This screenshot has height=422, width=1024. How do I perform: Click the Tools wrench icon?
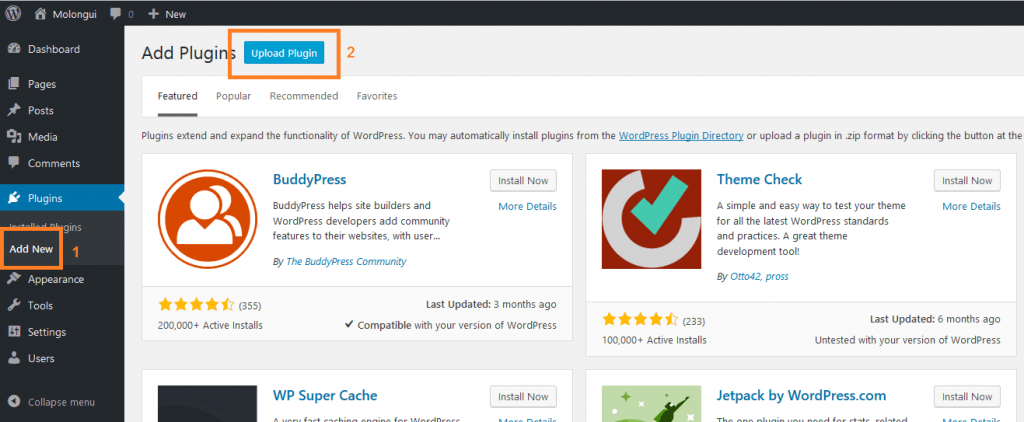coord(14,305)
